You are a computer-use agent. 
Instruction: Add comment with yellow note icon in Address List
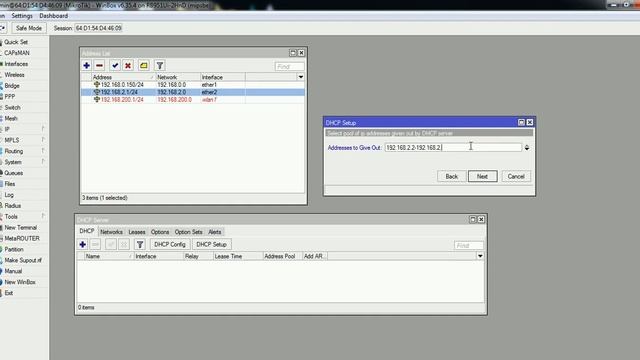(144, 65)
